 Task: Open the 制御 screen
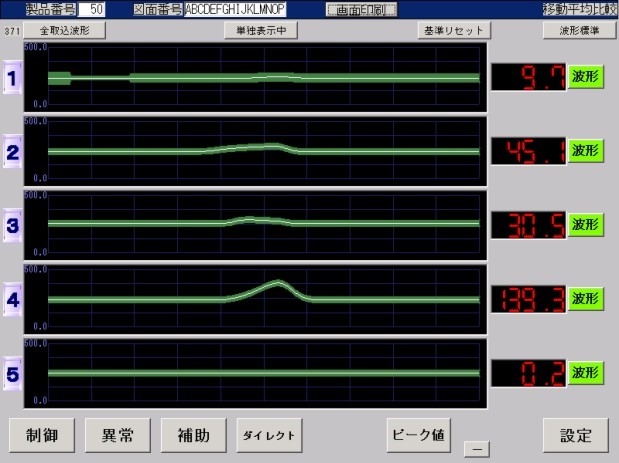pos(42,435)
